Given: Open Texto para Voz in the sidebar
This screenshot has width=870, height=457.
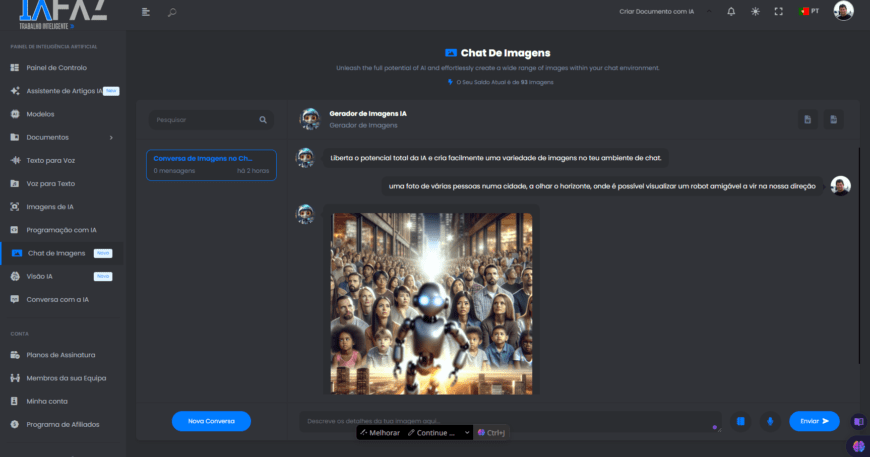Looking at the screenshot, I should (50, 160).
